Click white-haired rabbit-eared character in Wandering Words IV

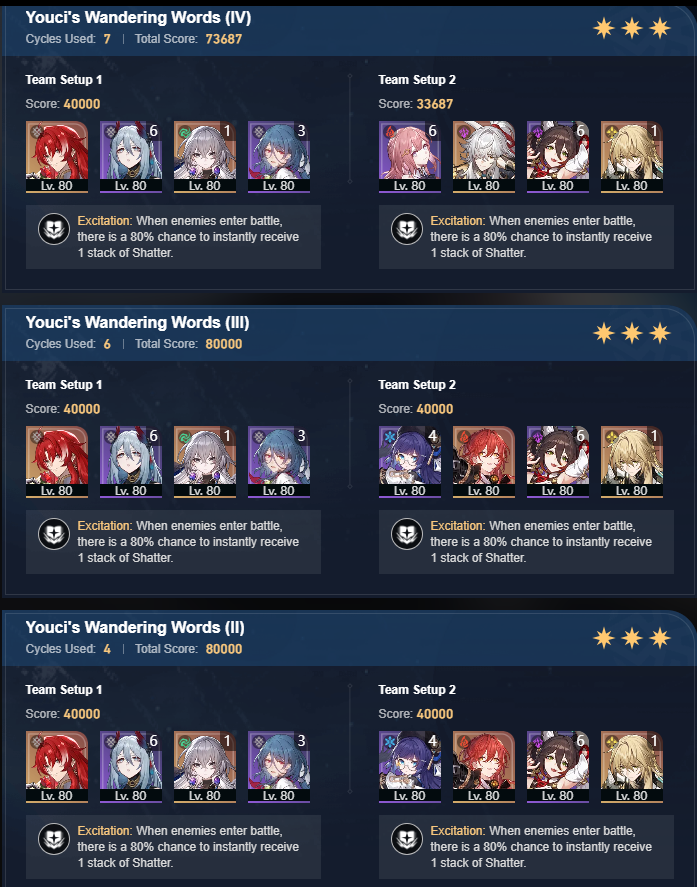point(484,157)
